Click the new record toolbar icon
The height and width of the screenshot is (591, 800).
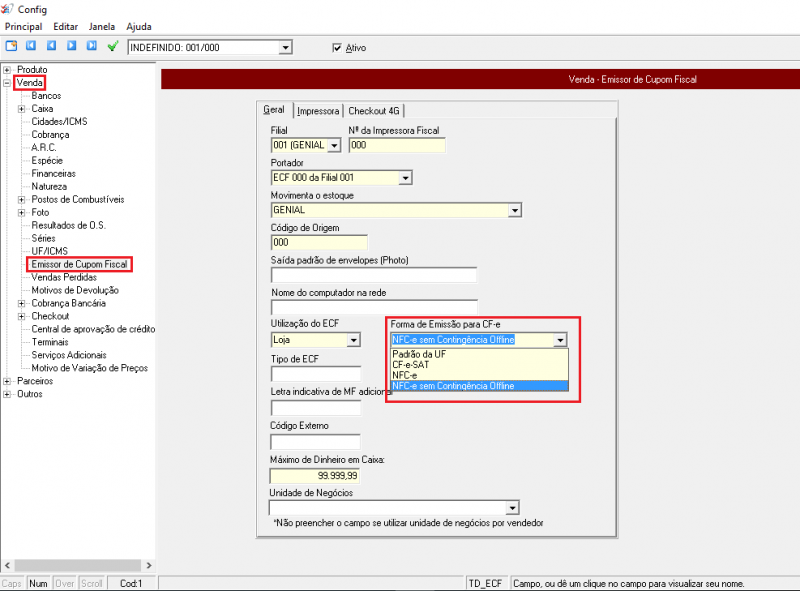pos(11,46)
